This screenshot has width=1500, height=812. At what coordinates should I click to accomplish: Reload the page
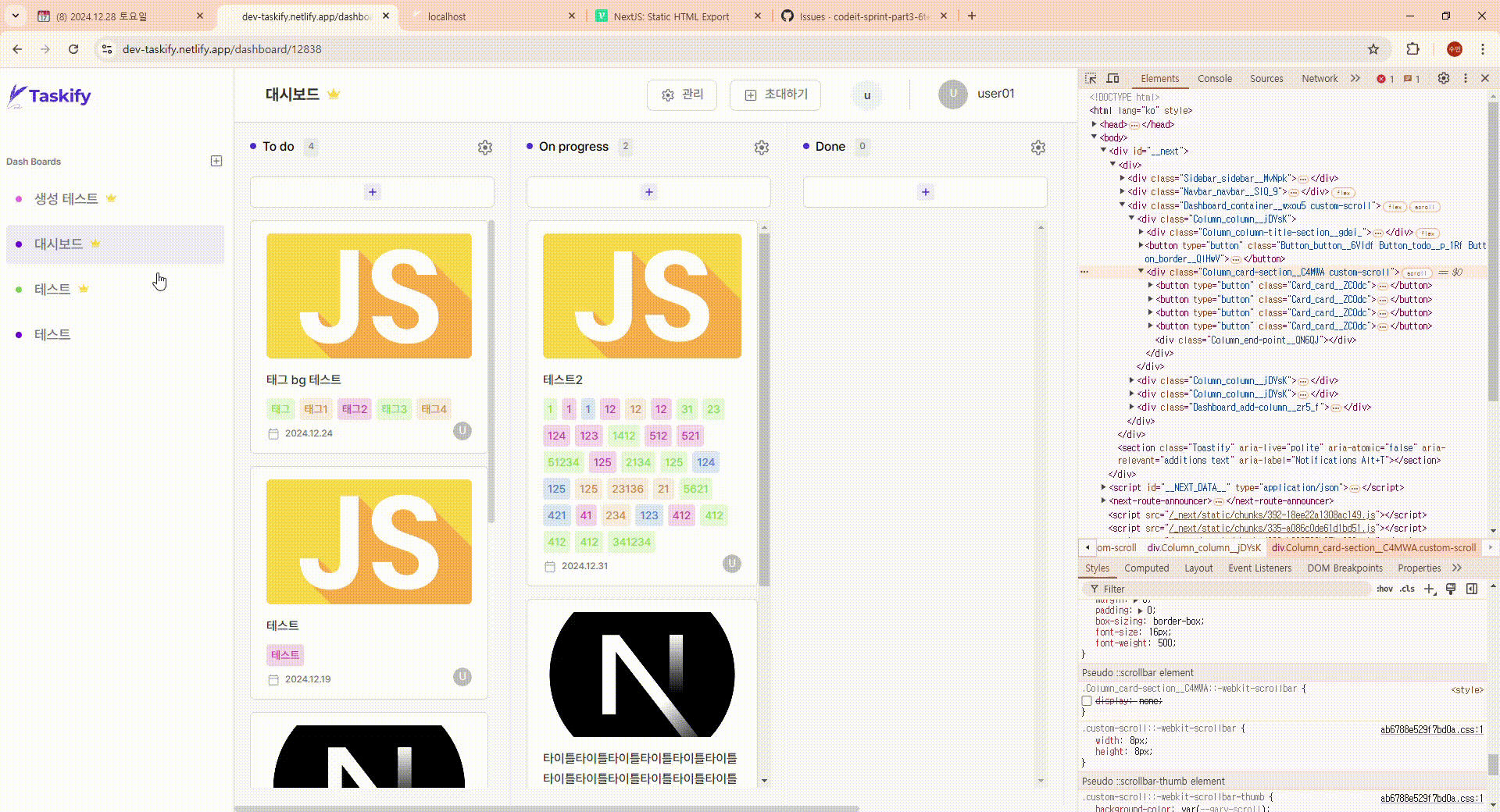click(x=73, y=49)
